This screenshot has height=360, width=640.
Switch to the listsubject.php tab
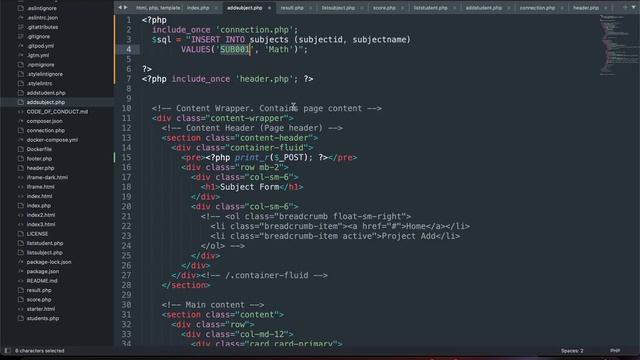[x=338, y=8]
